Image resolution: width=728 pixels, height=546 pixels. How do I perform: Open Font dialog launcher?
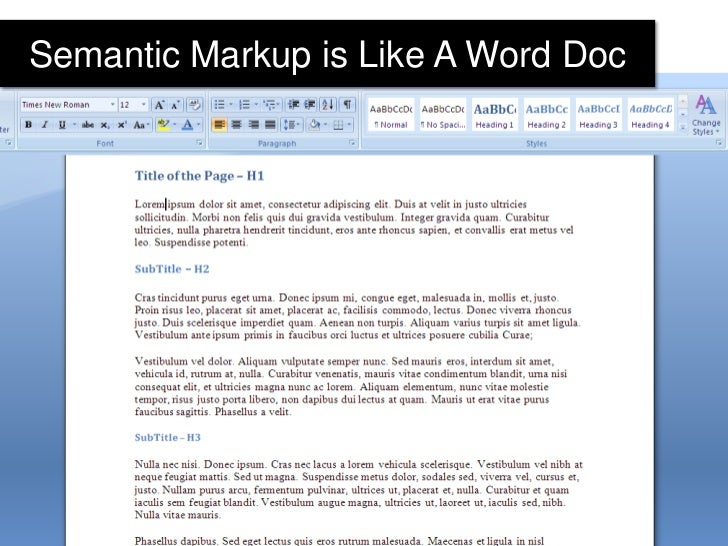tap(199, 143)
